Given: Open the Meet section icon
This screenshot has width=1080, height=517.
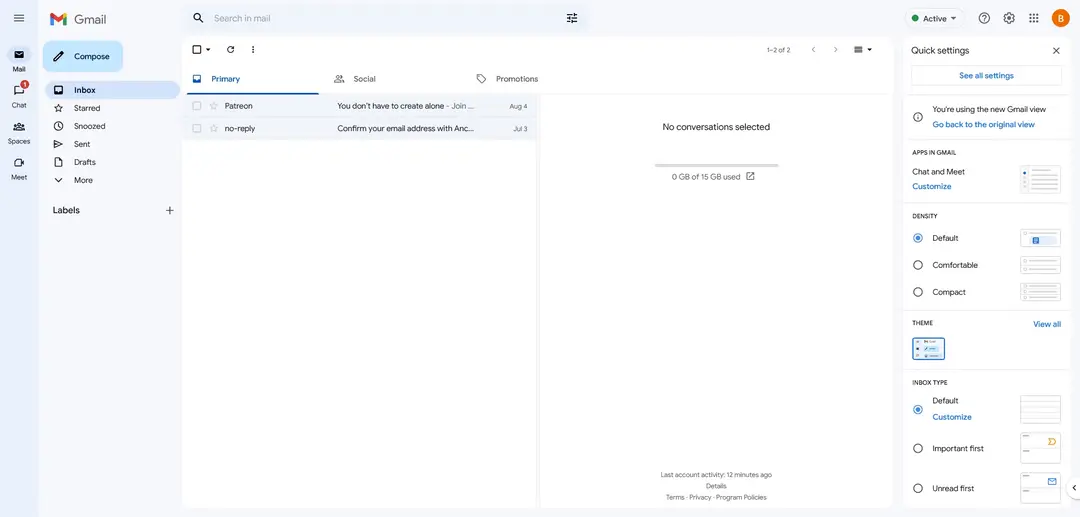Looking at the screenshot, I should 19,162.
